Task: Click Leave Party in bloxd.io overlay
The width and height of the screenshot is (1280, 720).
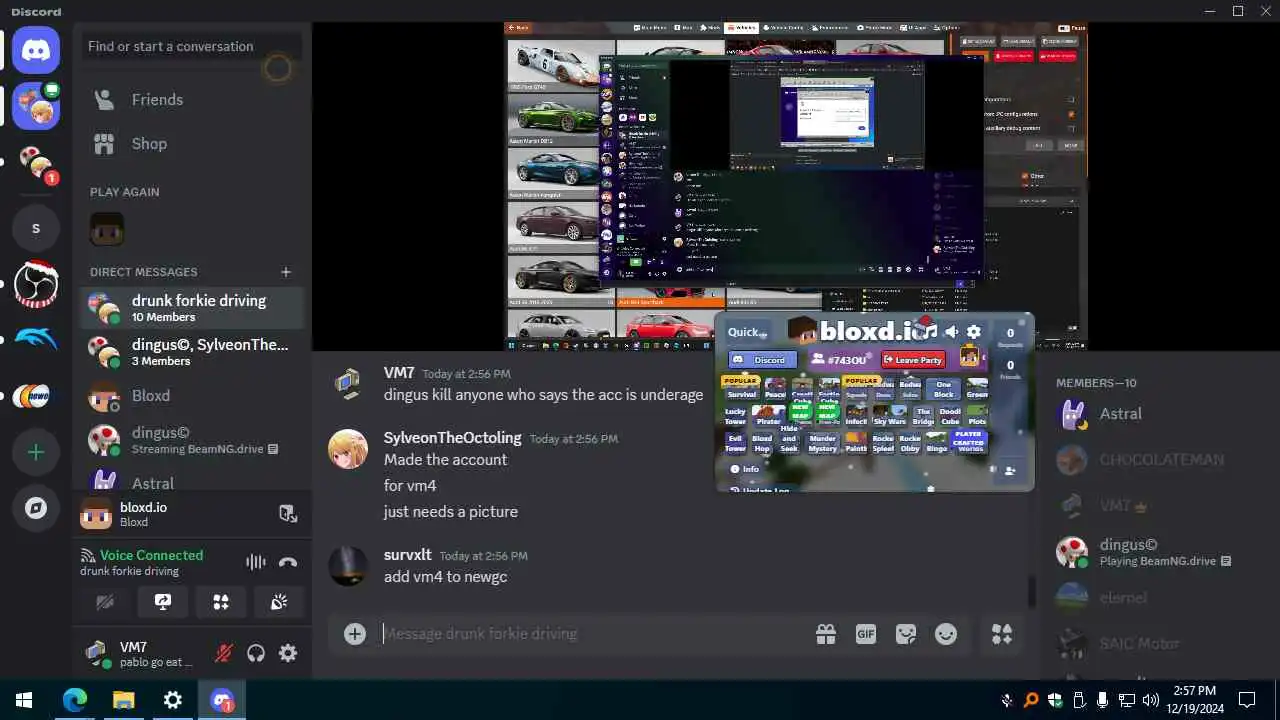Action: [913, 360]
